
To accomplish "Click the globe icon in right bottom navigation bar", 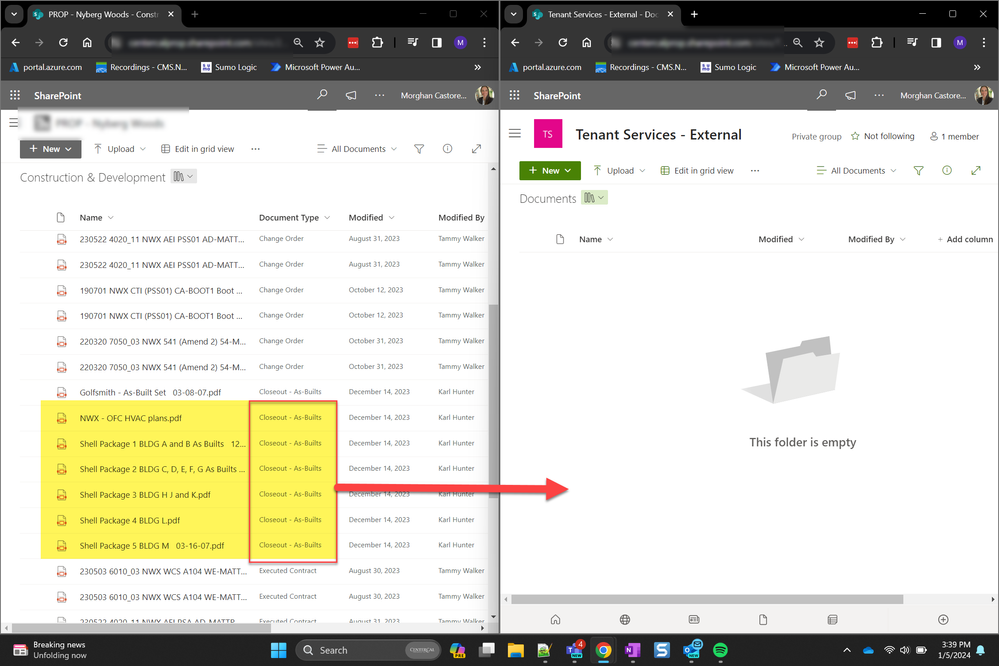I will [x=625, y=619].
